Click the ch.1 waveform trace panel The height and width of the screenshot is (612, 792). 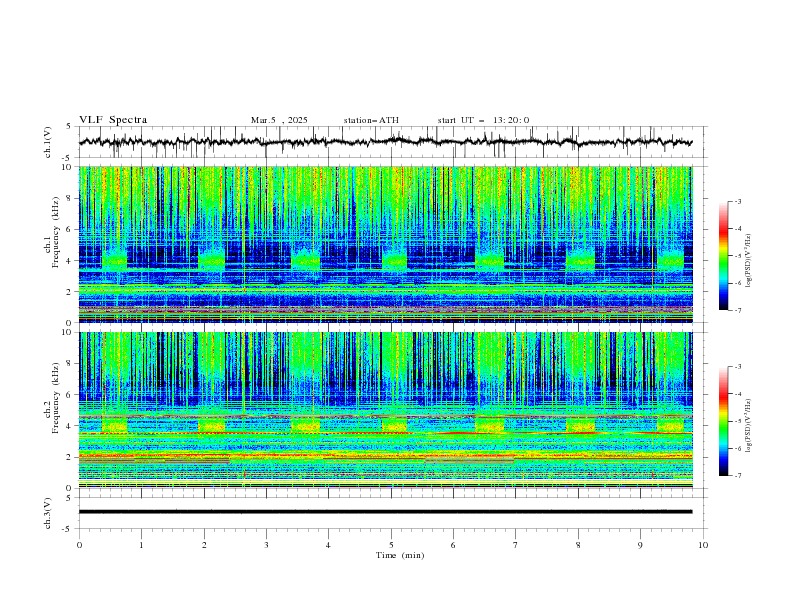pos(393,142)
